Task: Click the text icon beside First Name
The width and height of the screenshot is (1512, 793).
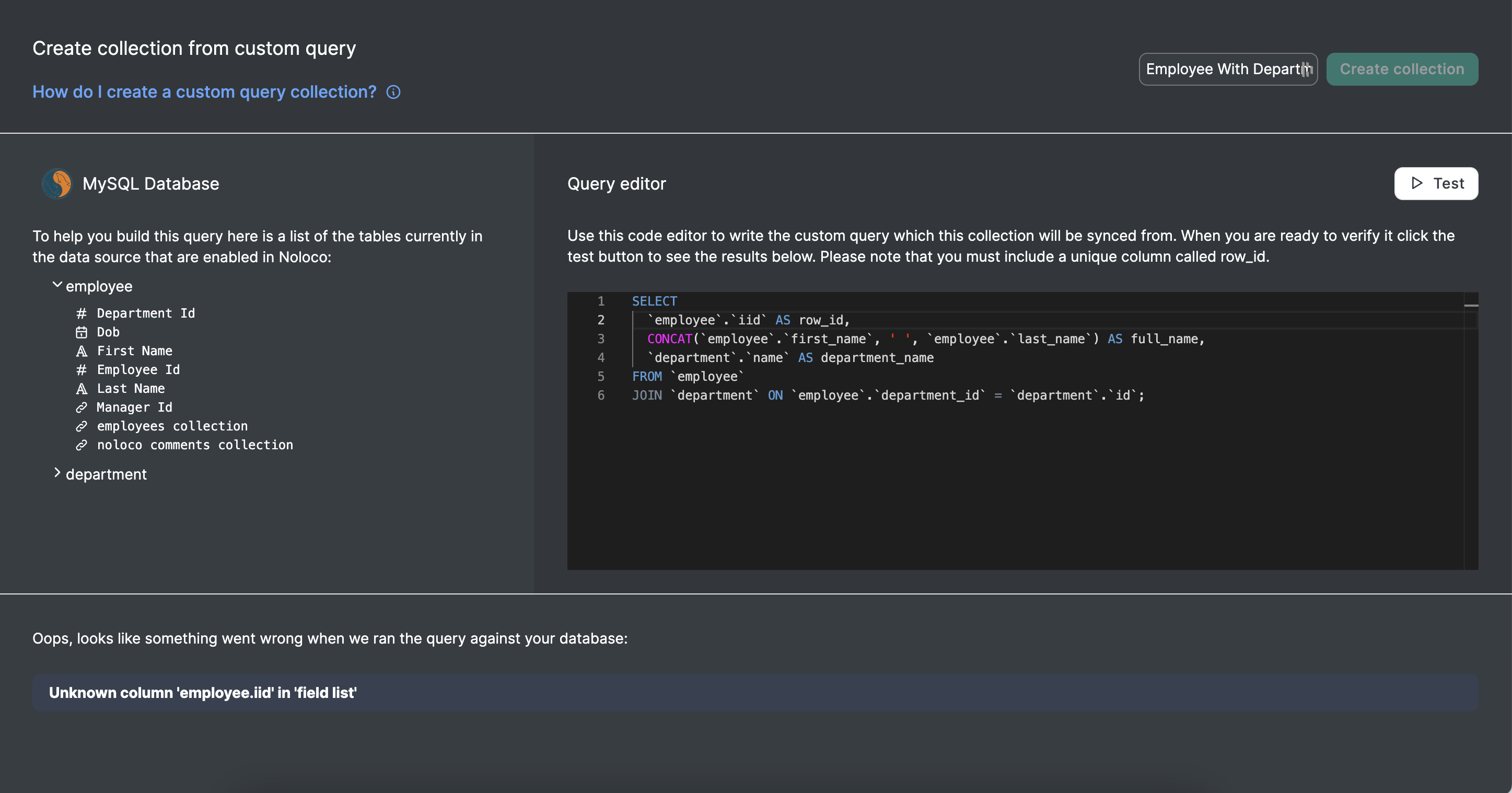Action: click(x=82, y=351)
